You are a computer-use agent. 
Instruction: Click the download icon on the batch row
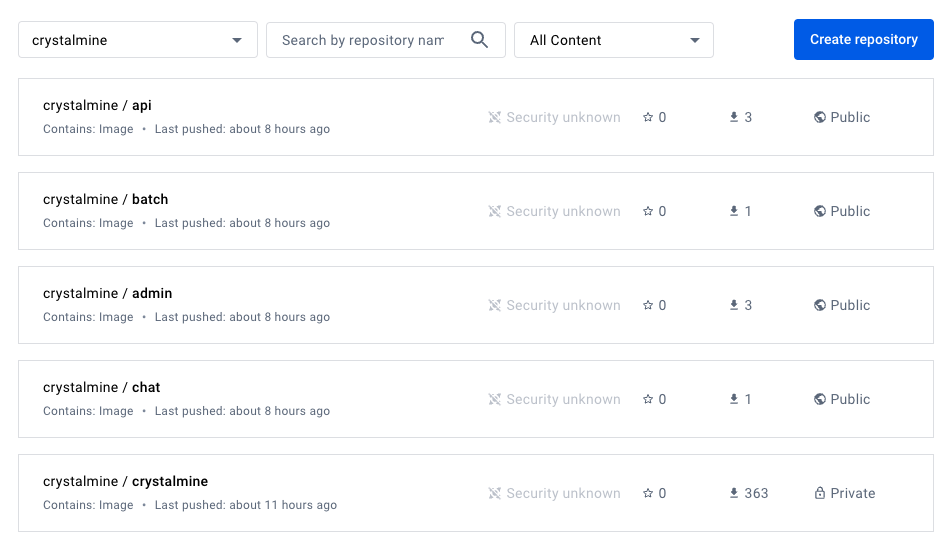[734, 211]
